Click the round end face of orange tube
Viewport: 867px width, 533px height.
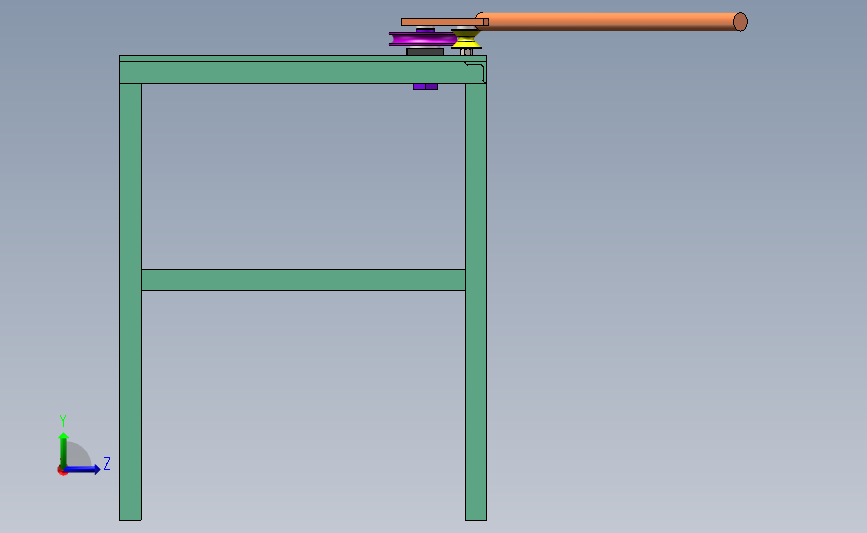[x=740, y=22]
